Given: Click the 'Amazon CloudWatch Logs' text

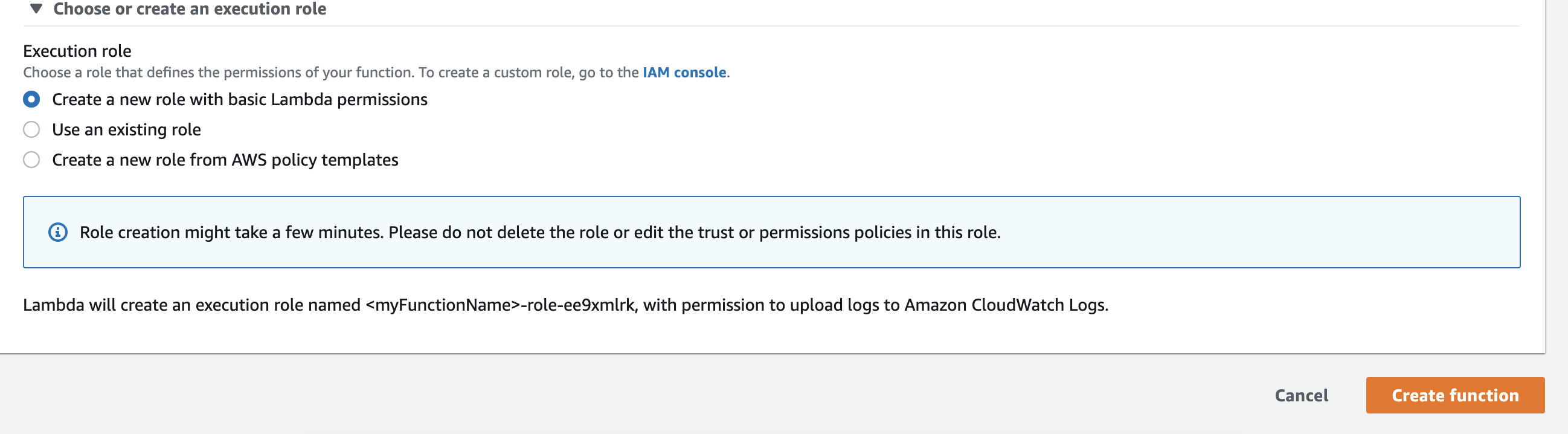Looking at the screenshot, I should (1005, 305).
